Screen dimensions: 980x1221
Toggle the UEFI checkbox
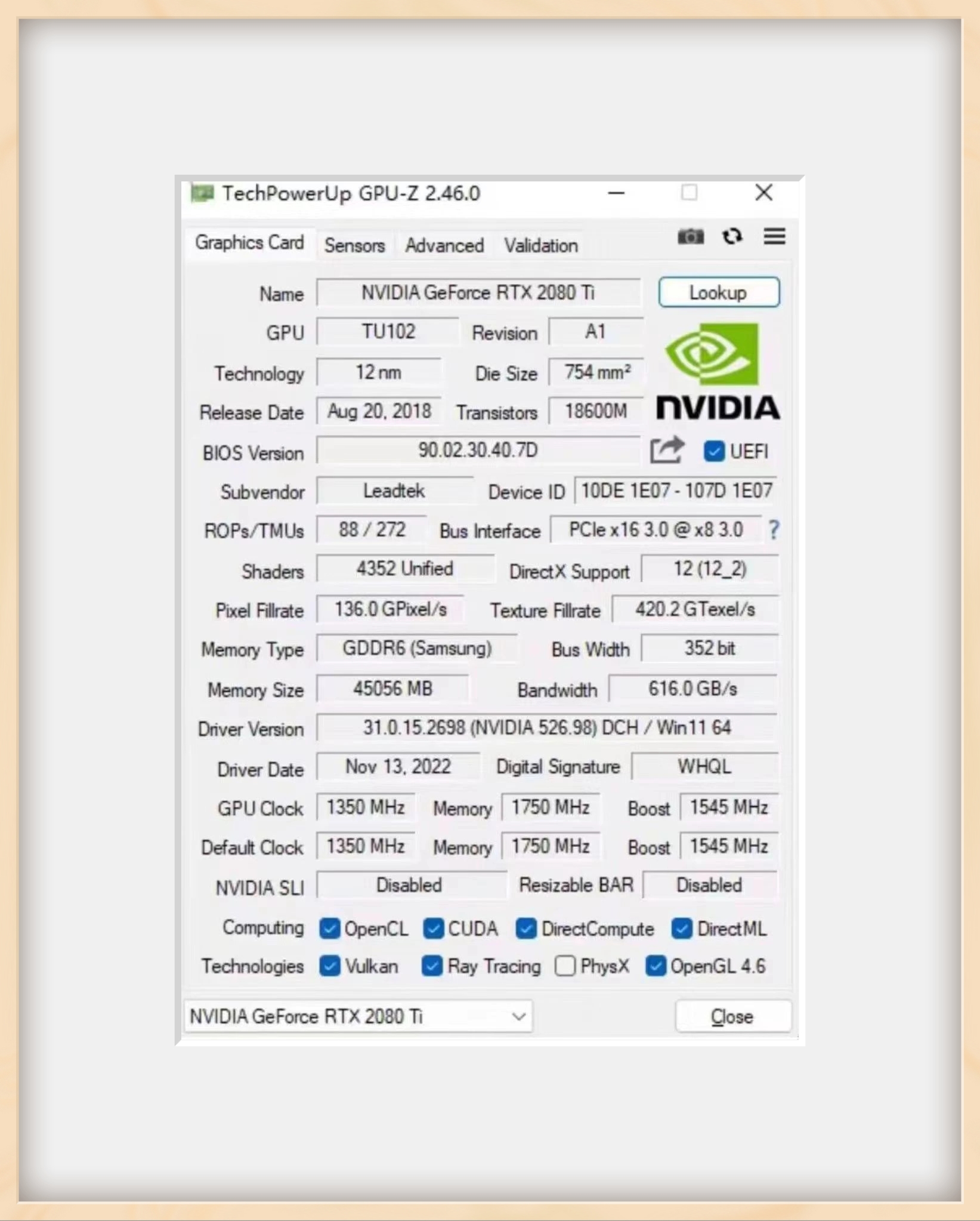click(x=714, y=452)
